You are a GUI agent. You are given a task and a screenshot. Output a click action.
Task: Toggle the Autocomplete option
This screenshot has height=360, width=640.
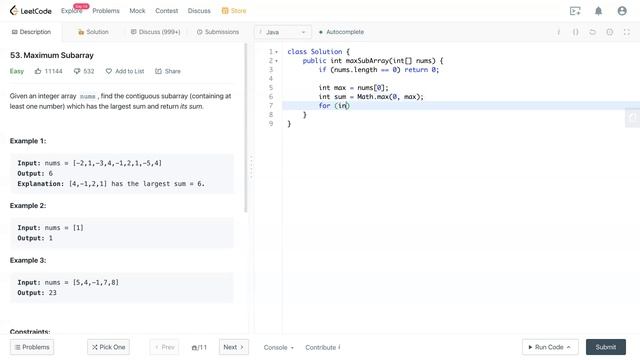coord(341,32)
